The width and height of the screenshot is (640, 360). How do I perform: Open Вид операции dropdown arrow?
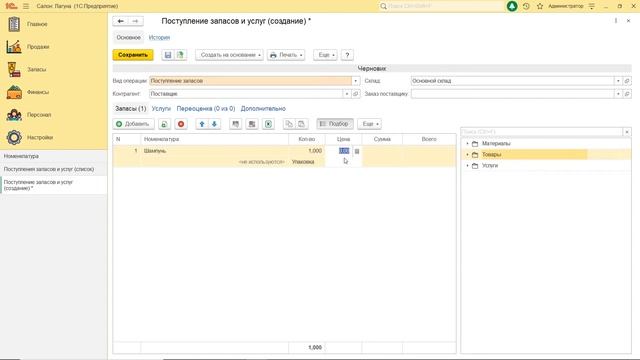tap(356, 81)
